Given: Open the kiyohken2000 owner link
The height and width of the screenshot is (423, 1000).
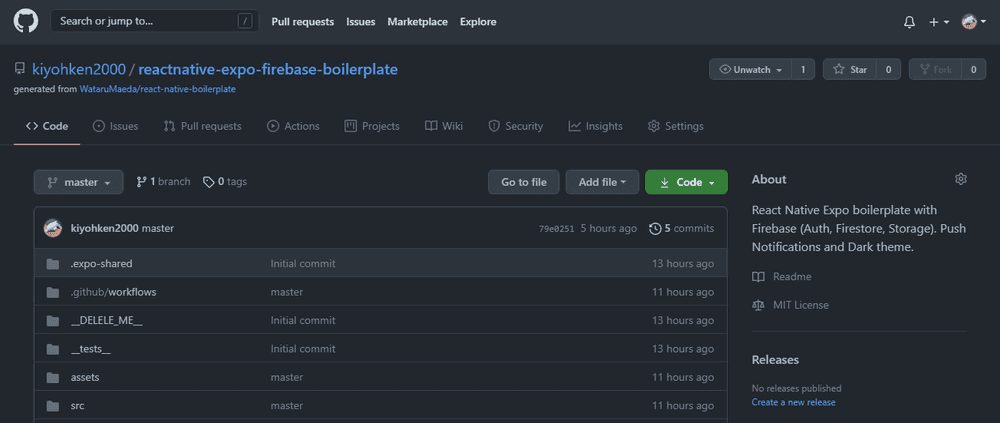Looking at the screenshot, I should (78, 70).
